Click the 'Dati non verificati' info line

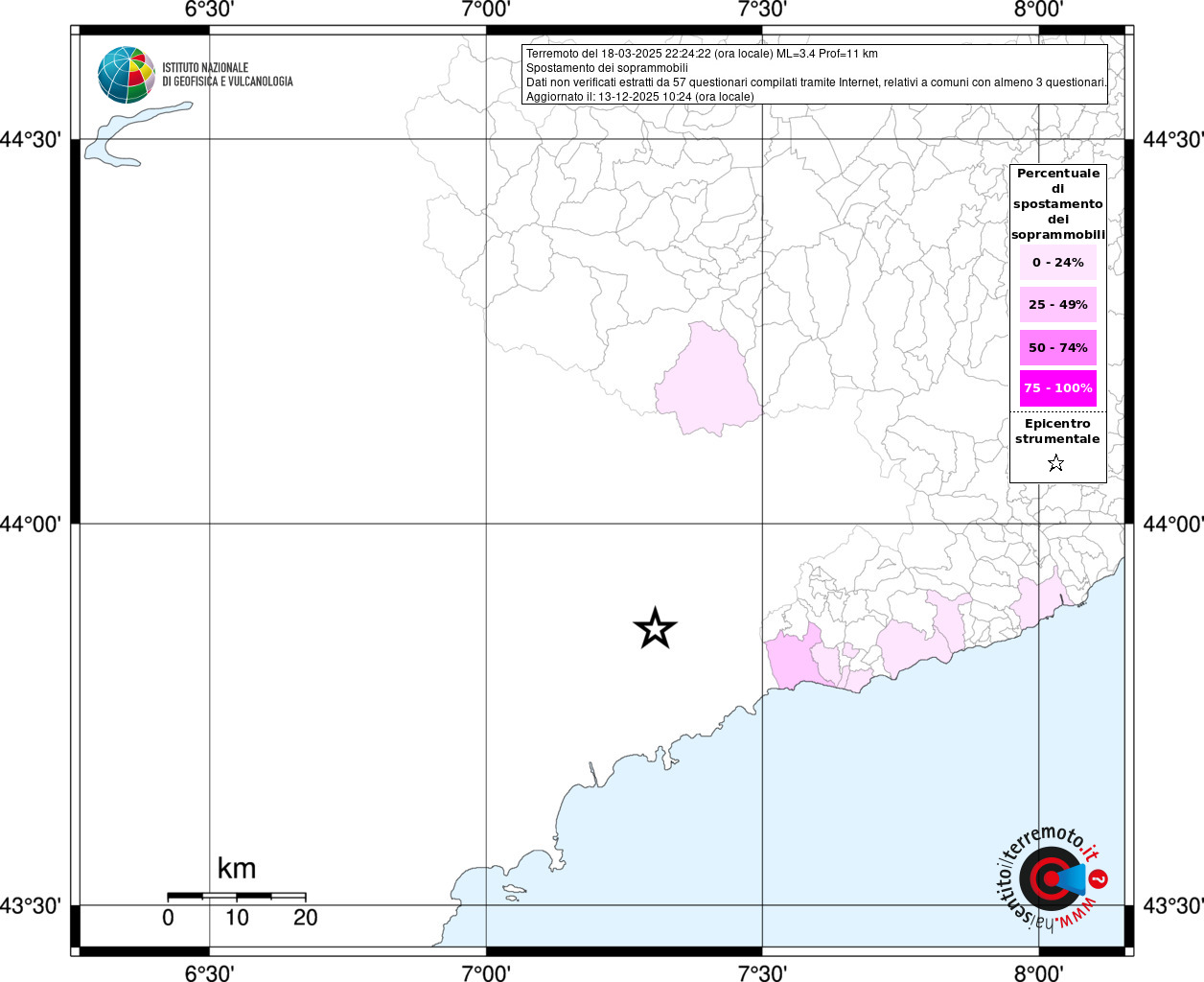pyautogui.click(x=817, y=82)
